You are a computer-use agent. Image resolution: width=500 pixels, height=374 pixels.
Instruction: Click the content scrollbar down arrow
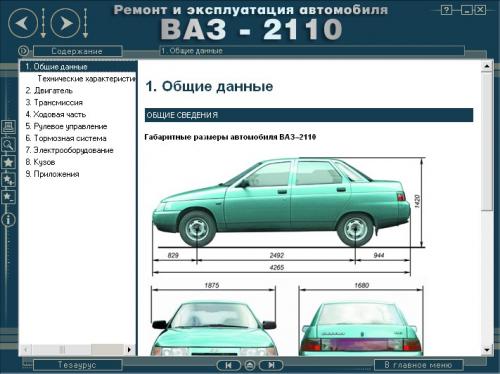(487, 350)
